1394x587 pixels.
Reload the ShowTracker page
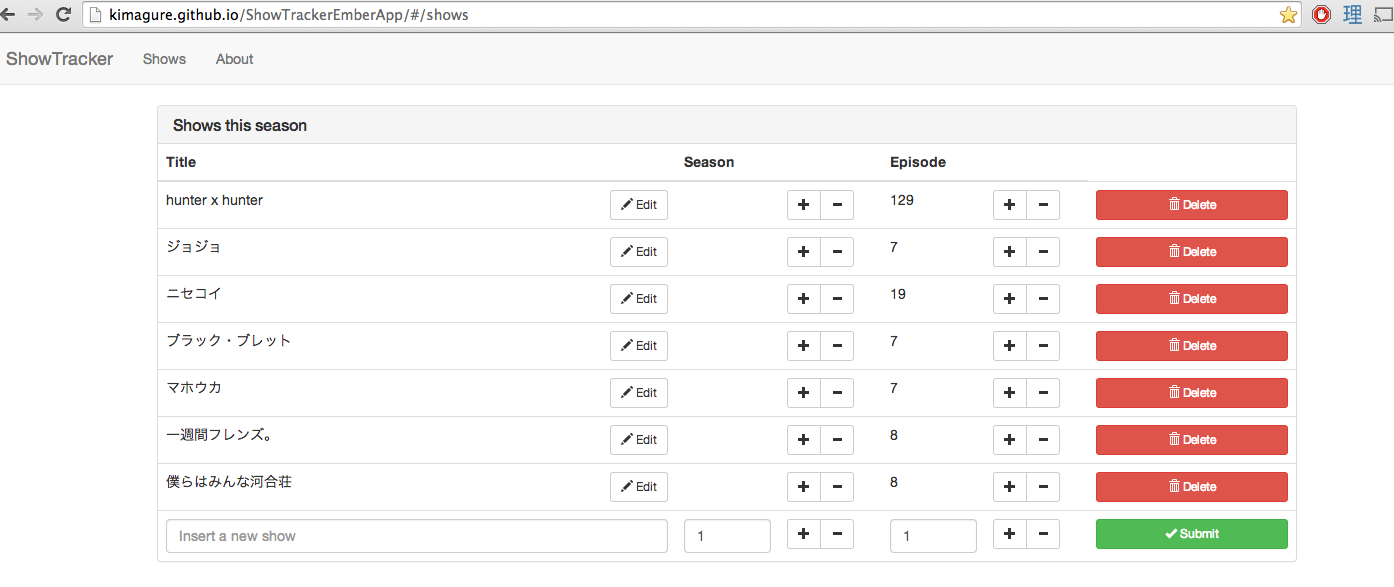pyautogui.click(x=62, y=15)
